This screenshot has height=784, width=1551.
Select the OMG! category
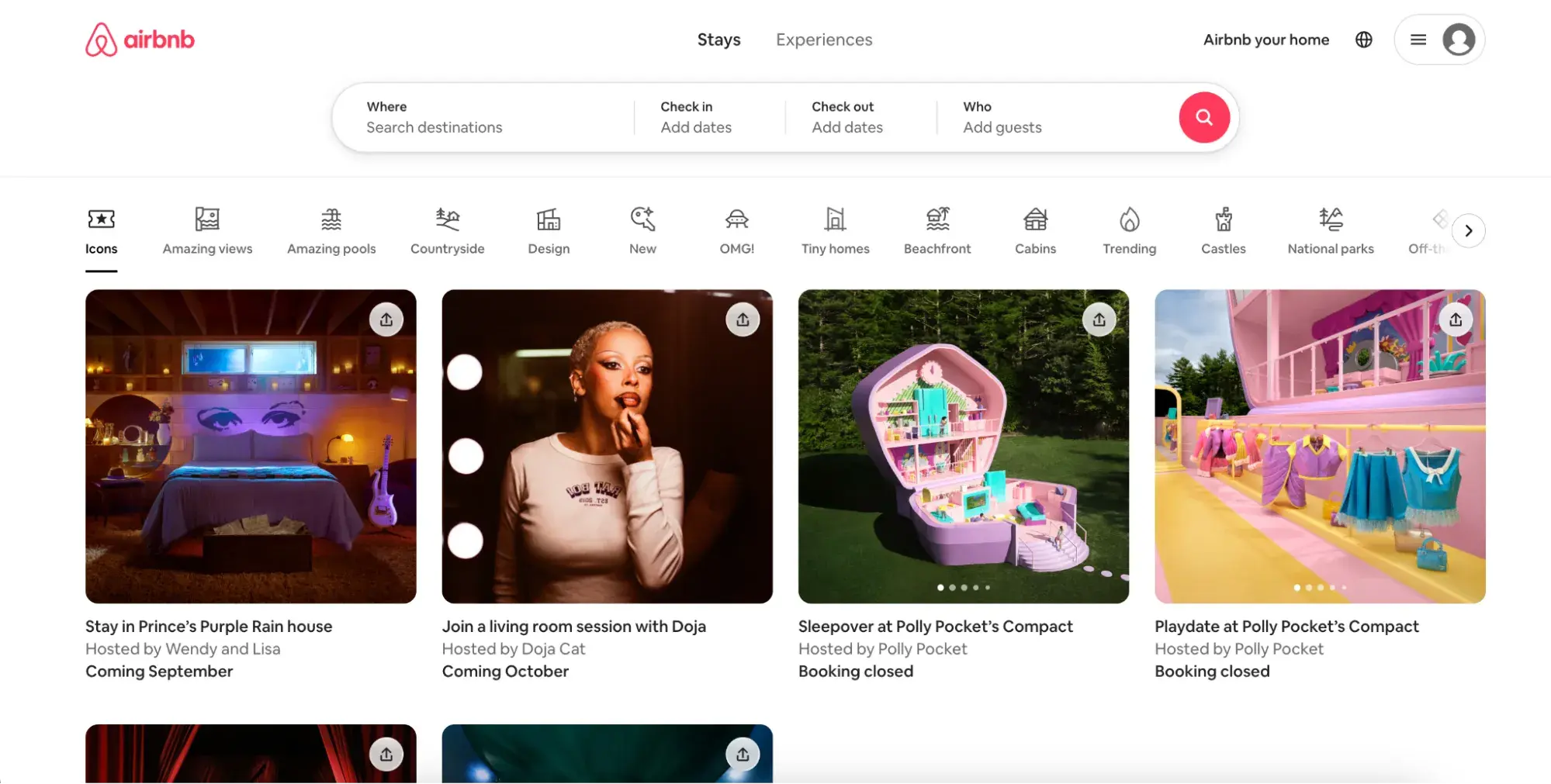coord(736,232)
